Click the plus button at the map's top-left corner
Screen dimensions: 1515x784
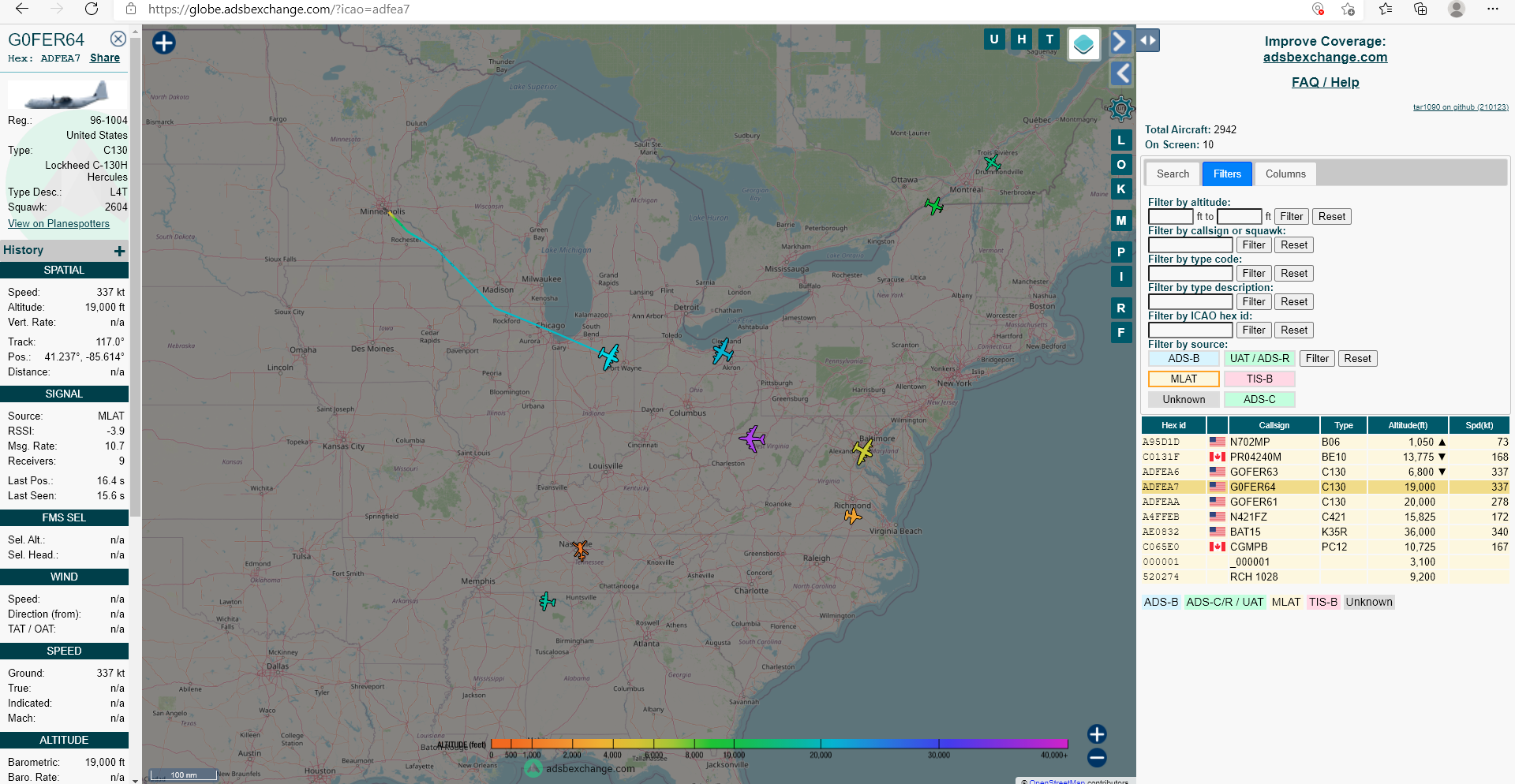coord(164,43)
